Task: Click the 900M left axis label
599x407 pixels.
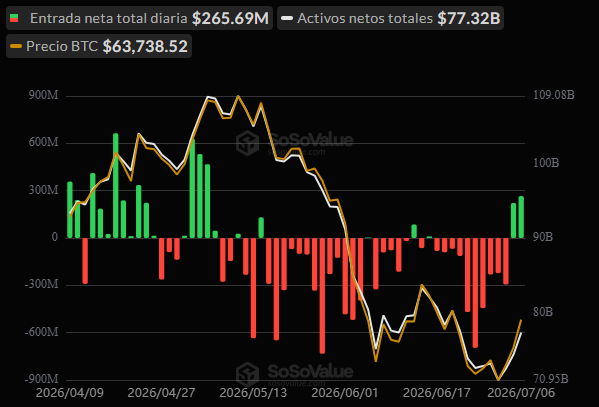Action: tap(44, 95)
